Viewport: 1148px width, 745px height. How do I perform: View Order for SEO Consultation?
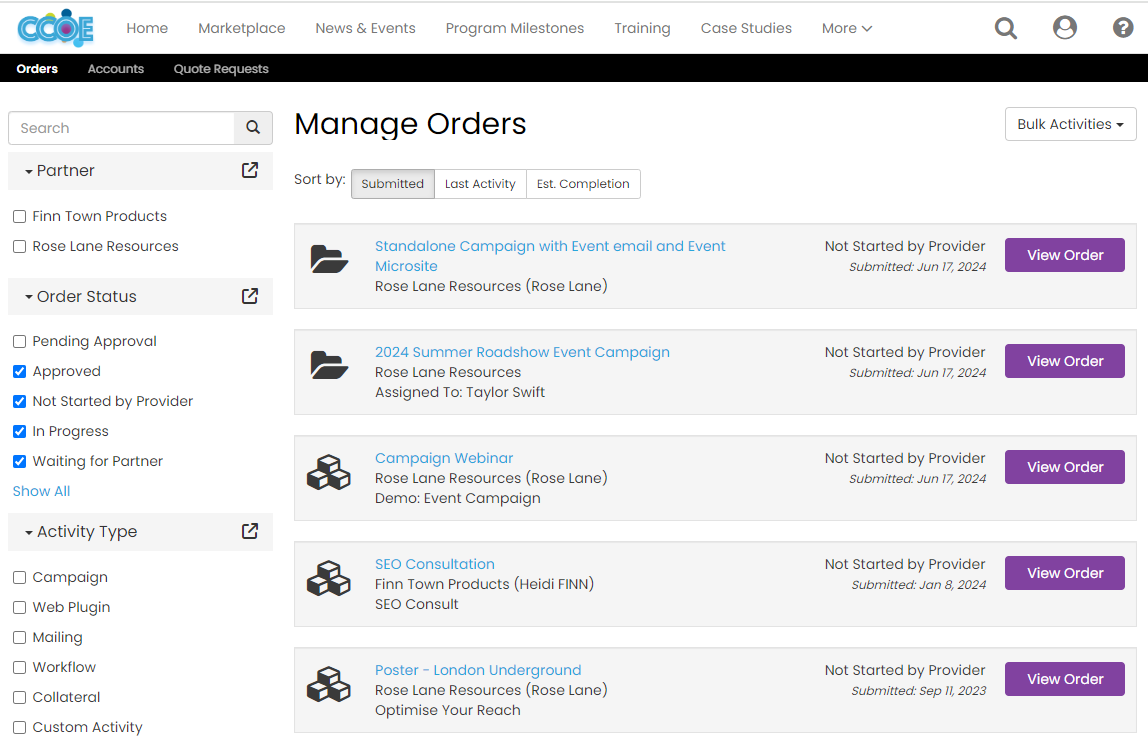tap(1065, 573)
